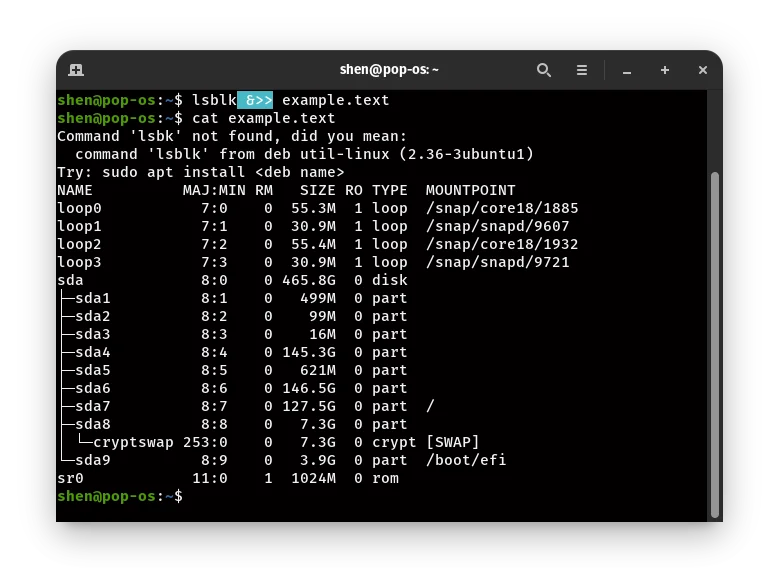The width and height of the screenshot is (779, 584).
Task: Click the 253:0 device number
Action: (205, 442)
